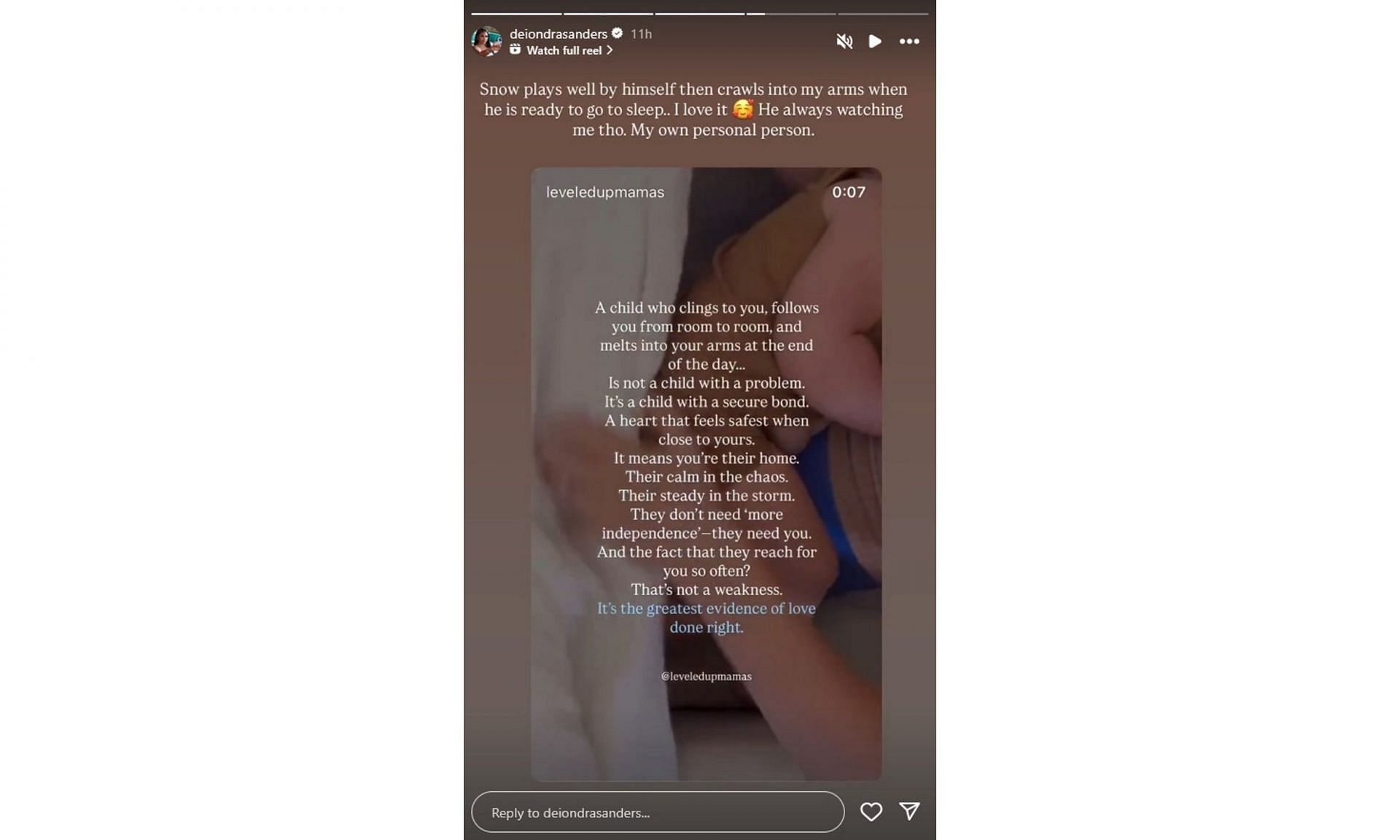
Task: Like the story with the heart icon
Action: click(x=871, y=812)
